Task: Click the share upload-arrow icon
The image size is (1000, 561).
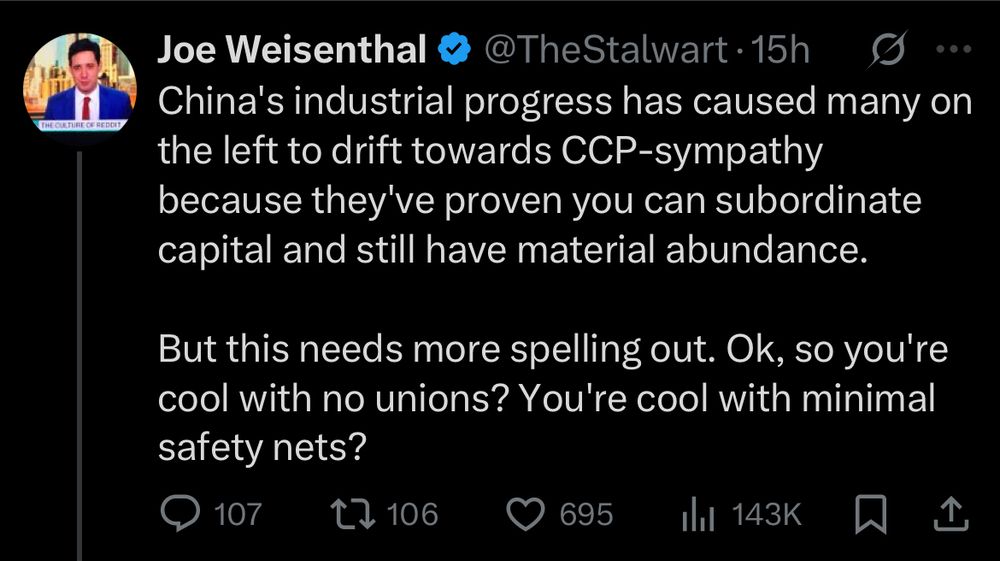Action: pos(948,514)
